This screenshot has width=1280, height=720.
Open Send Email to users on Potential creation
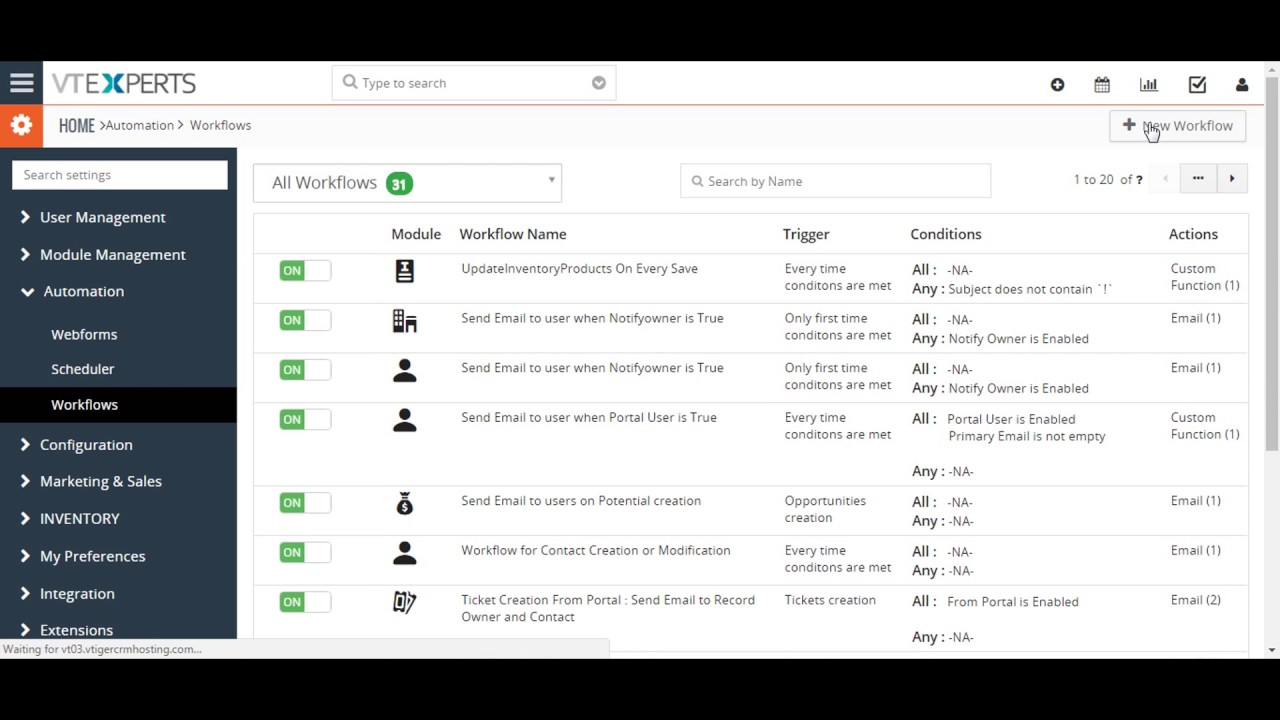[581, 501]
